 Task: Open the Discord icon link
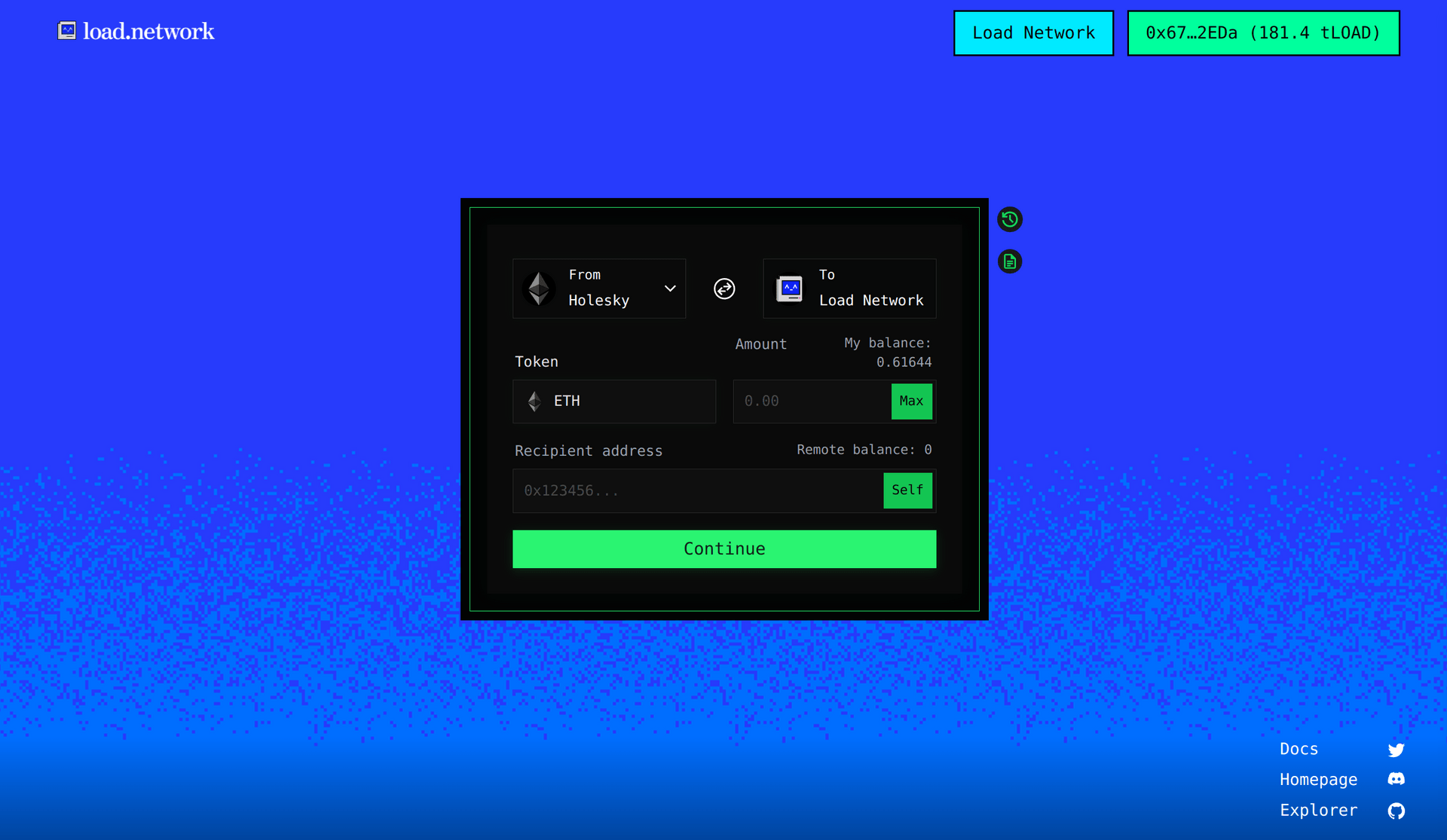(1396, 779)
